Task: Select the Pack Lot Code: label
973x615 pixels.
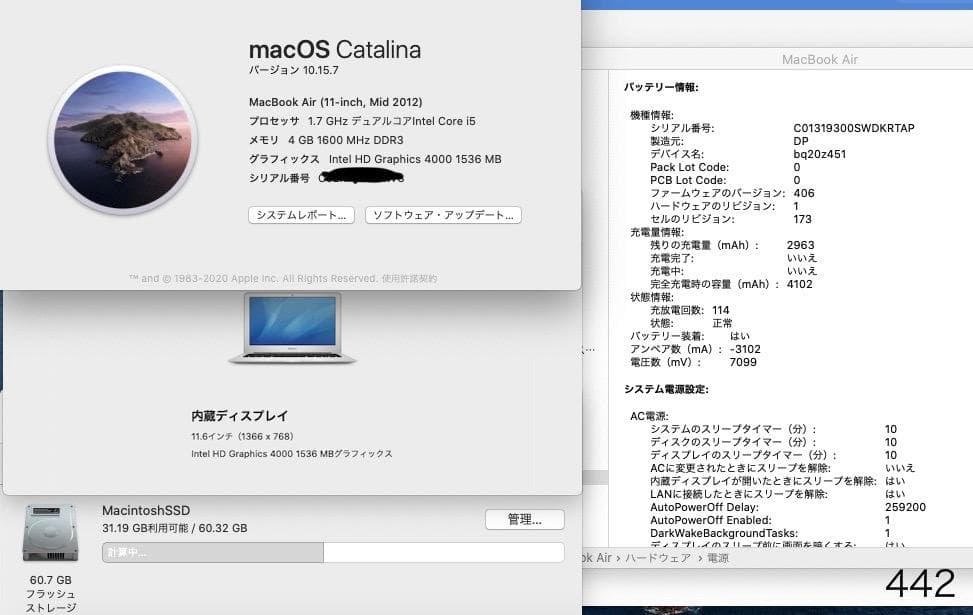Action: (689, 167)
